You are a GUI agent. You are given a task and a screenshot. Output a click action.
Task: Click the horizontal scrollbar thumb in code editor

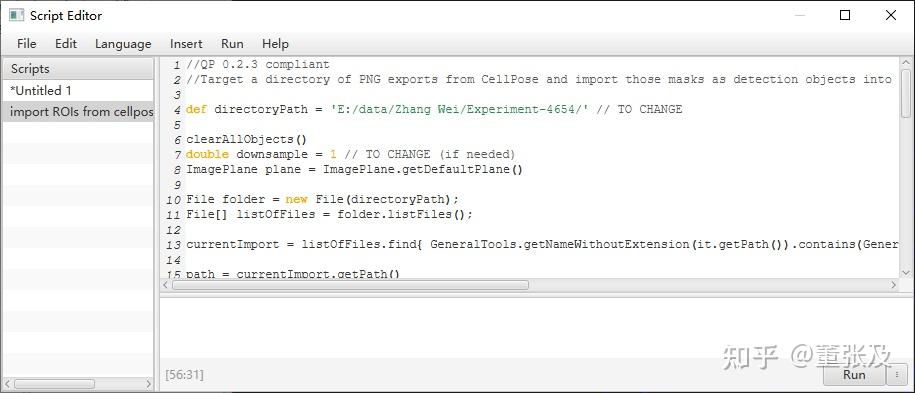click(x=350, y=285)
